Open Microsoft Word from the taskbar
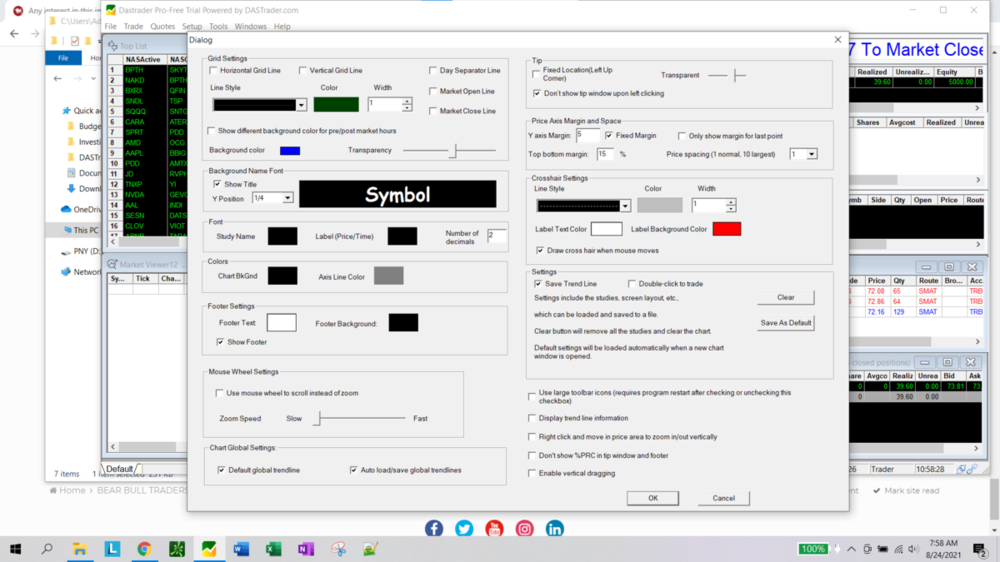Image resolution: width=1000 pixels, height=562 pixels. [x=242, y=549]
